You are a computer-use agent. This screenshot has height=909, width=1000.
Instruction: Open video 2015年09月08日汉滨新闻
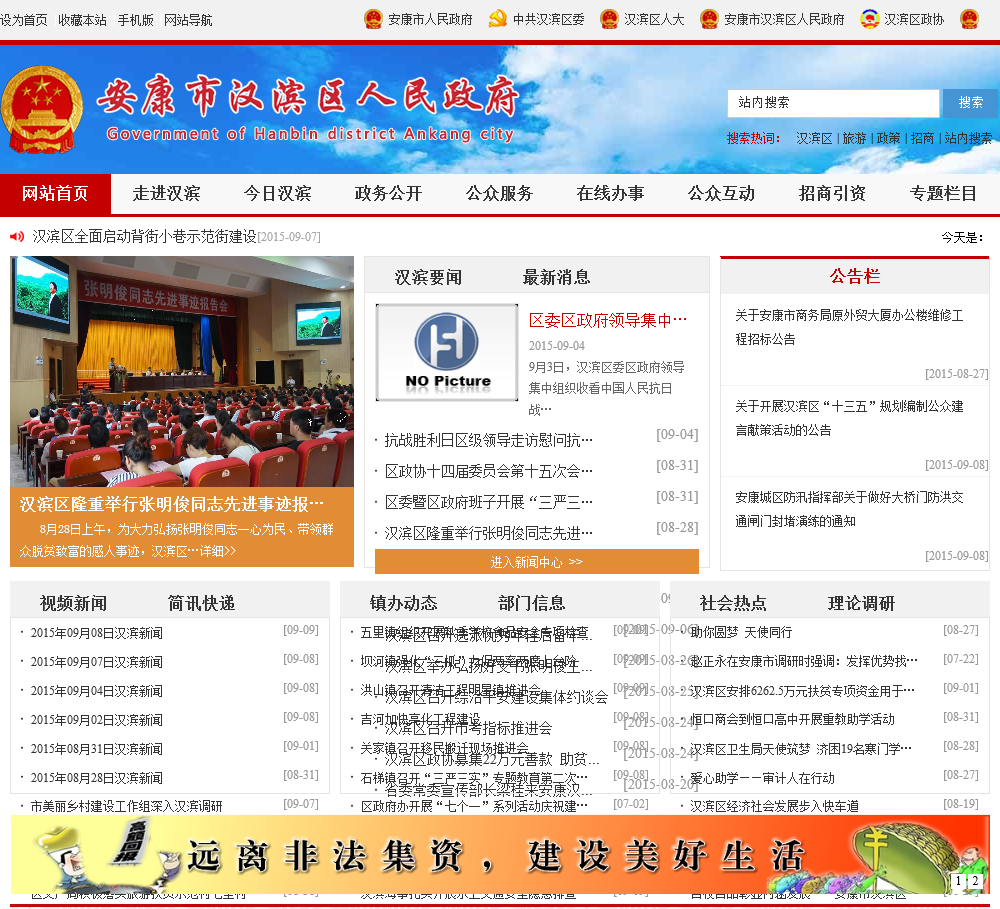click(x=96, y=633)
